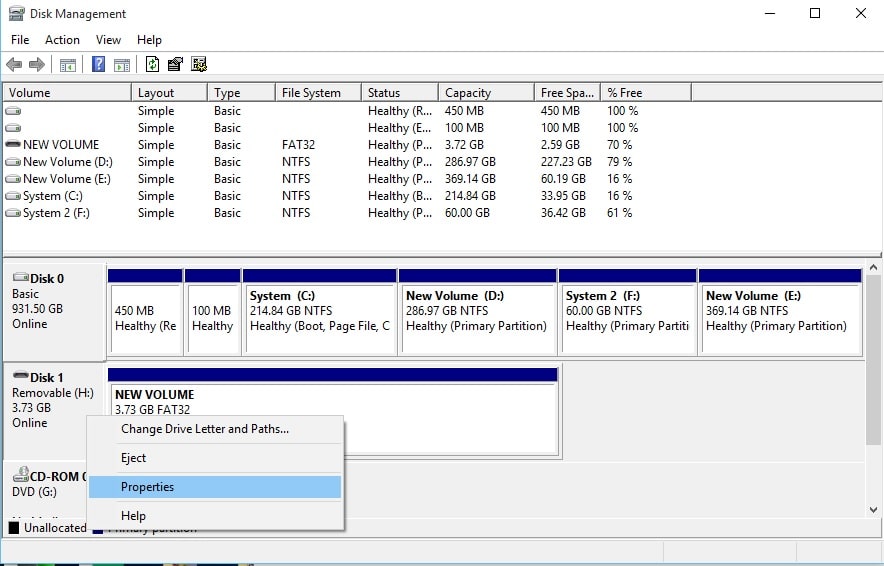Click the drive icon beside System (C:)
The image size is (884, 566).
point(13,196)
